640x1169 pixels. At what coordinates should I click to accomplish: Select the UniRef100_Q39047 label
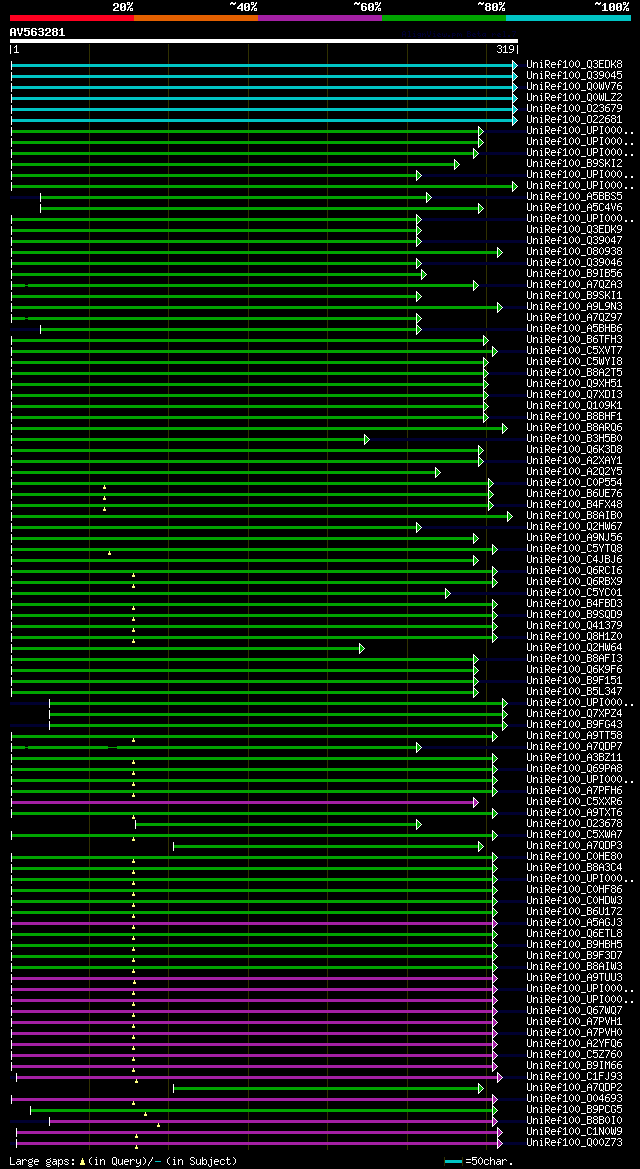[x=574, y=241]
